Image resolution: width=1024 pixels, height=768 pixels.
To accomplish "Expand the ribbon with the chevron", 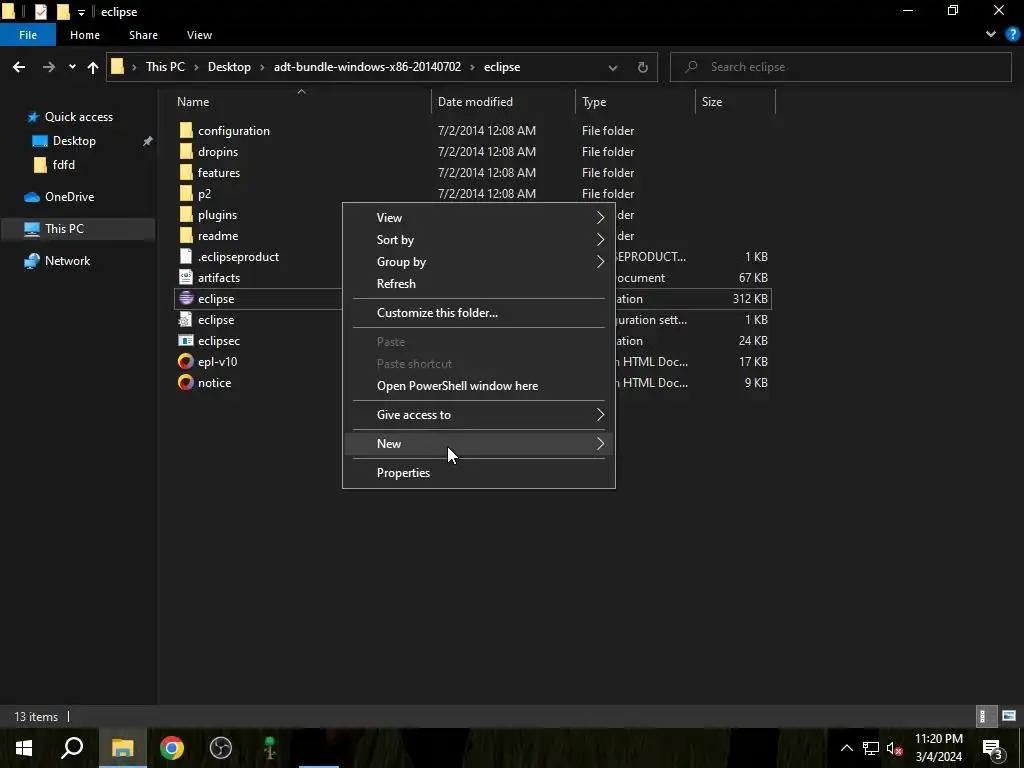I will (991, 35).
